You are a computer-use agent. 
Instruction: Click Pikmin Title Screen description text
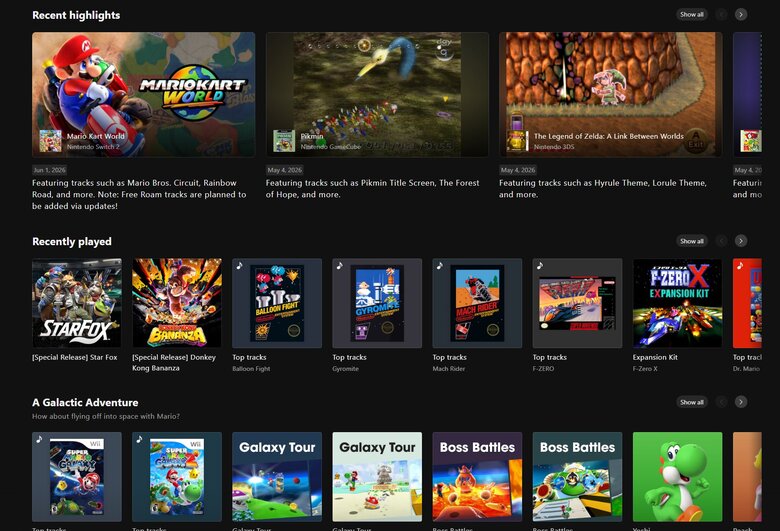[x=372, y=189]
